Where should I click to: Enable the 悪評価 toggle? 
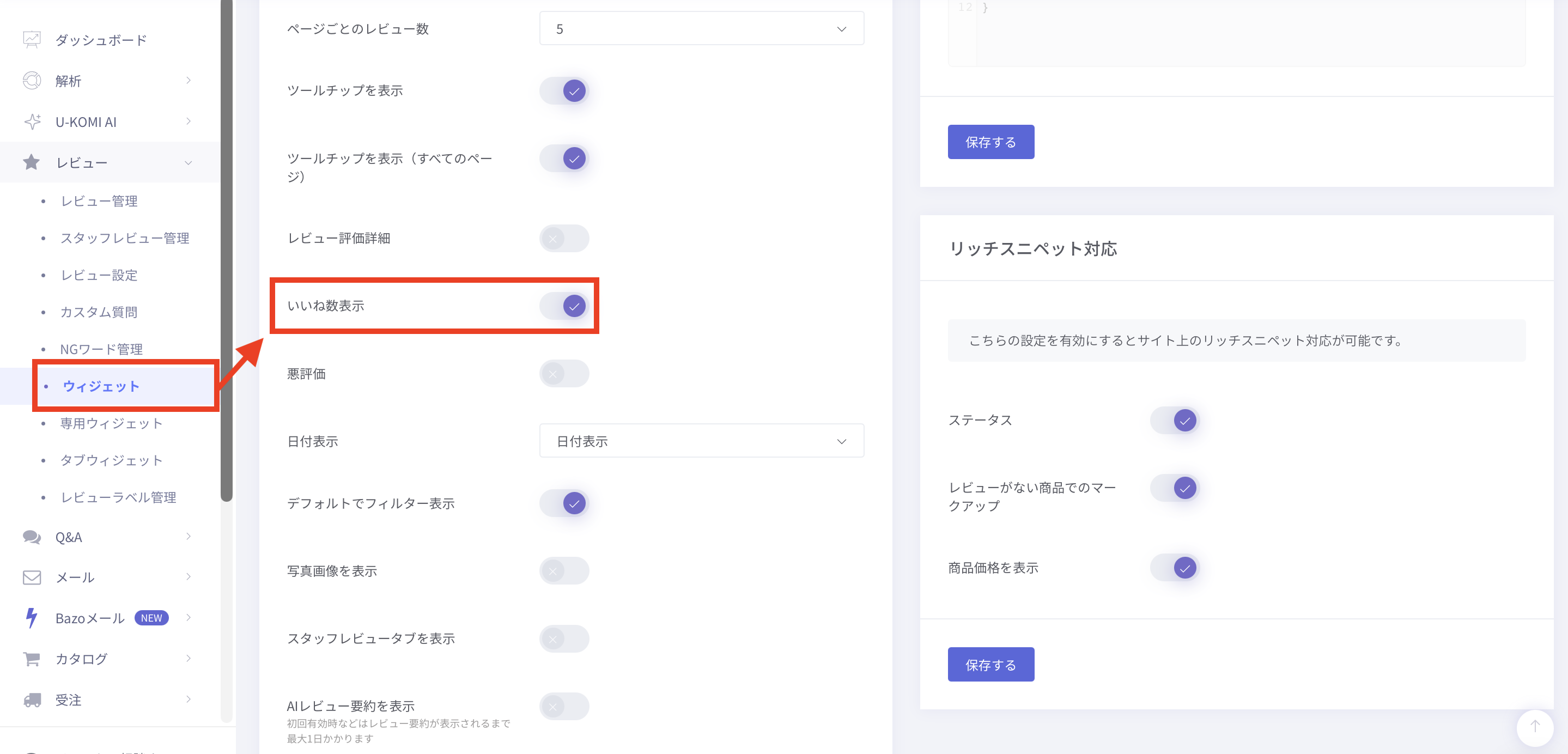click(x=564, y=373)
